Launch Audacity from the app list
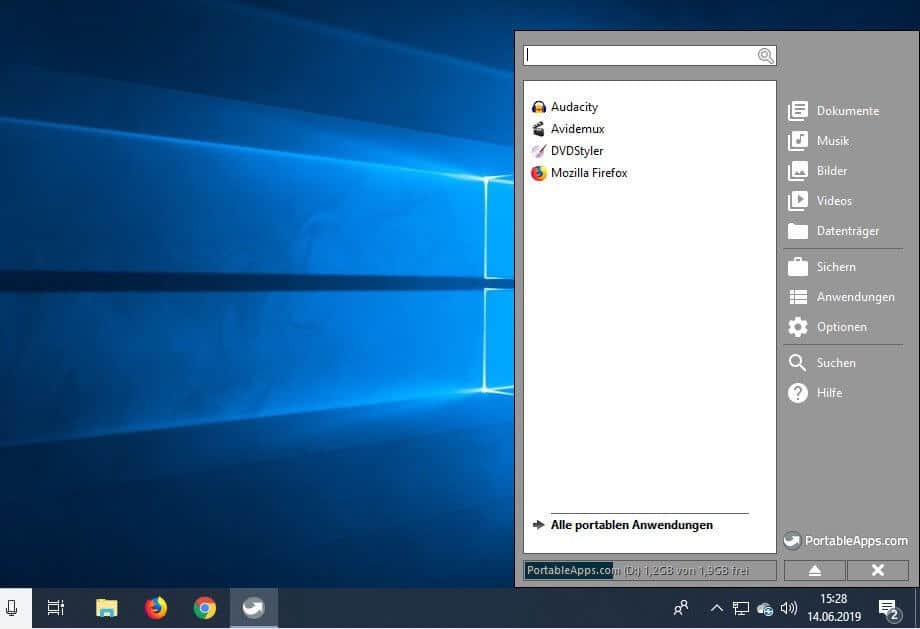The width and height of the screenshot is (920, 629). click(573, 107)
